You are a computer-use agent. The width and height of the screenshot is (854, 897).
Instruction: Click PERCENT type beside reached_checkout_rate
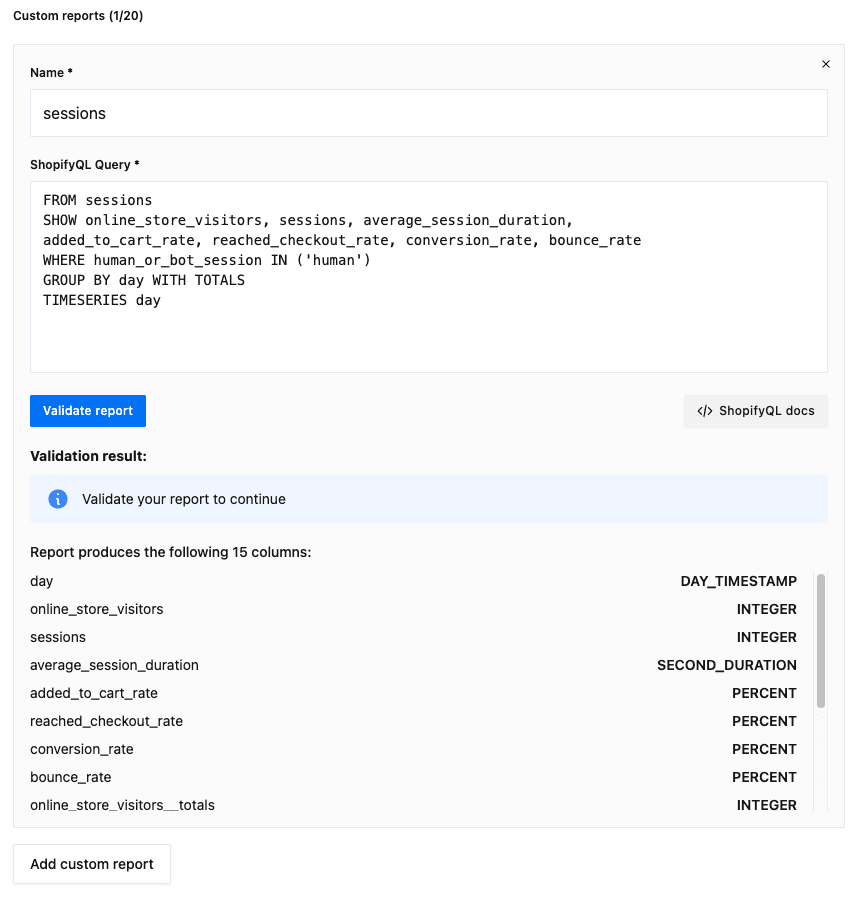coord(764,721)
